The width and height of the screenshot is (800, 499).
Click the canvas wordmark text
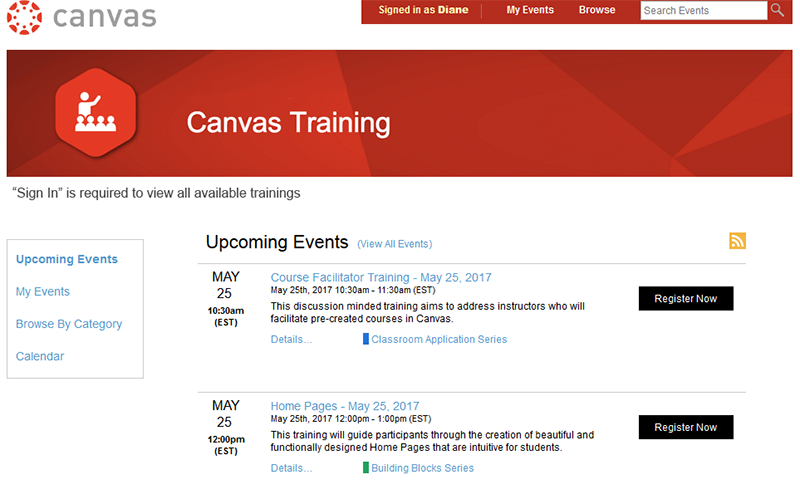pos(105,17)
